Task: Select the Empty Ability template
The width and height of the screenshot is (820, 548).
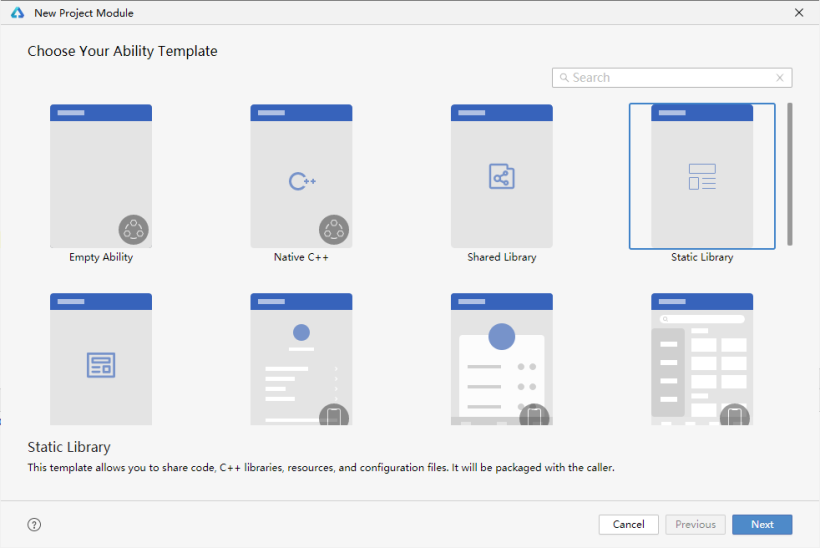Action: tap(101, 176)
